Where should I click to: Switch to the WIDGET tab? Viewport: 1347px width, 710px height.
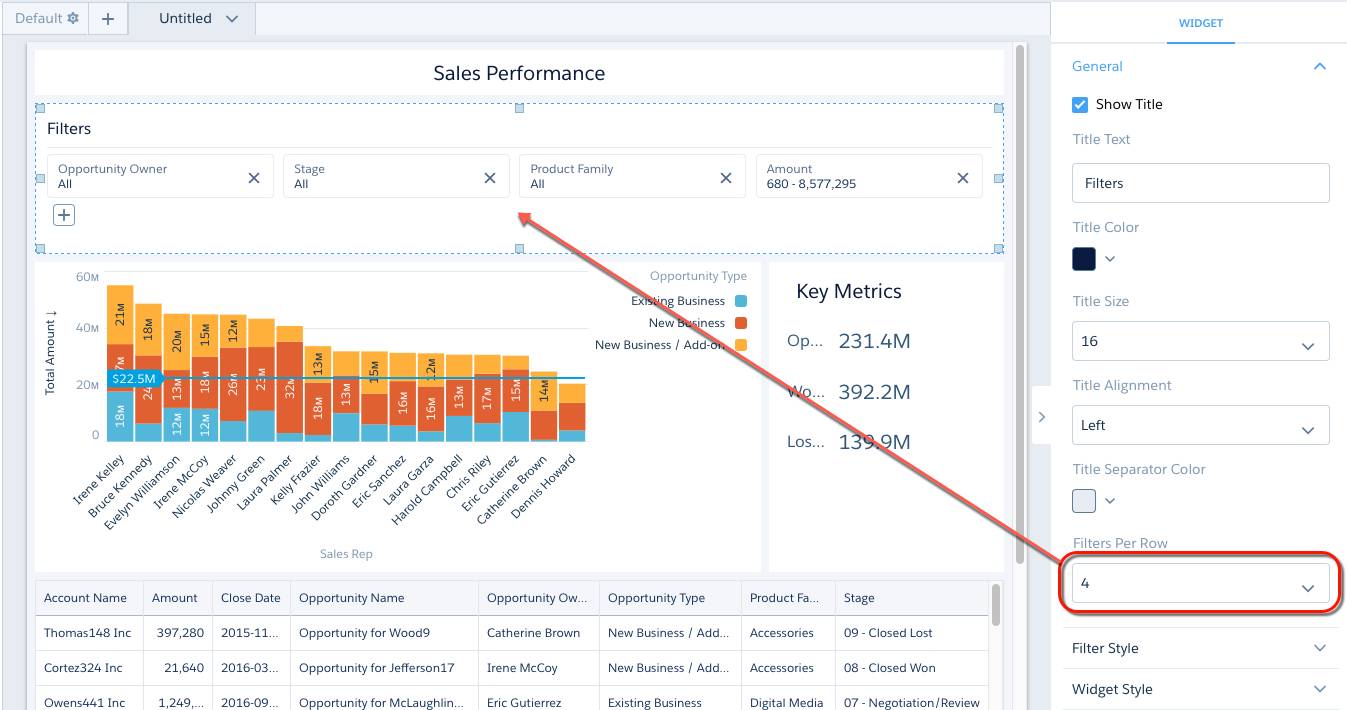tap(1200, 23)
